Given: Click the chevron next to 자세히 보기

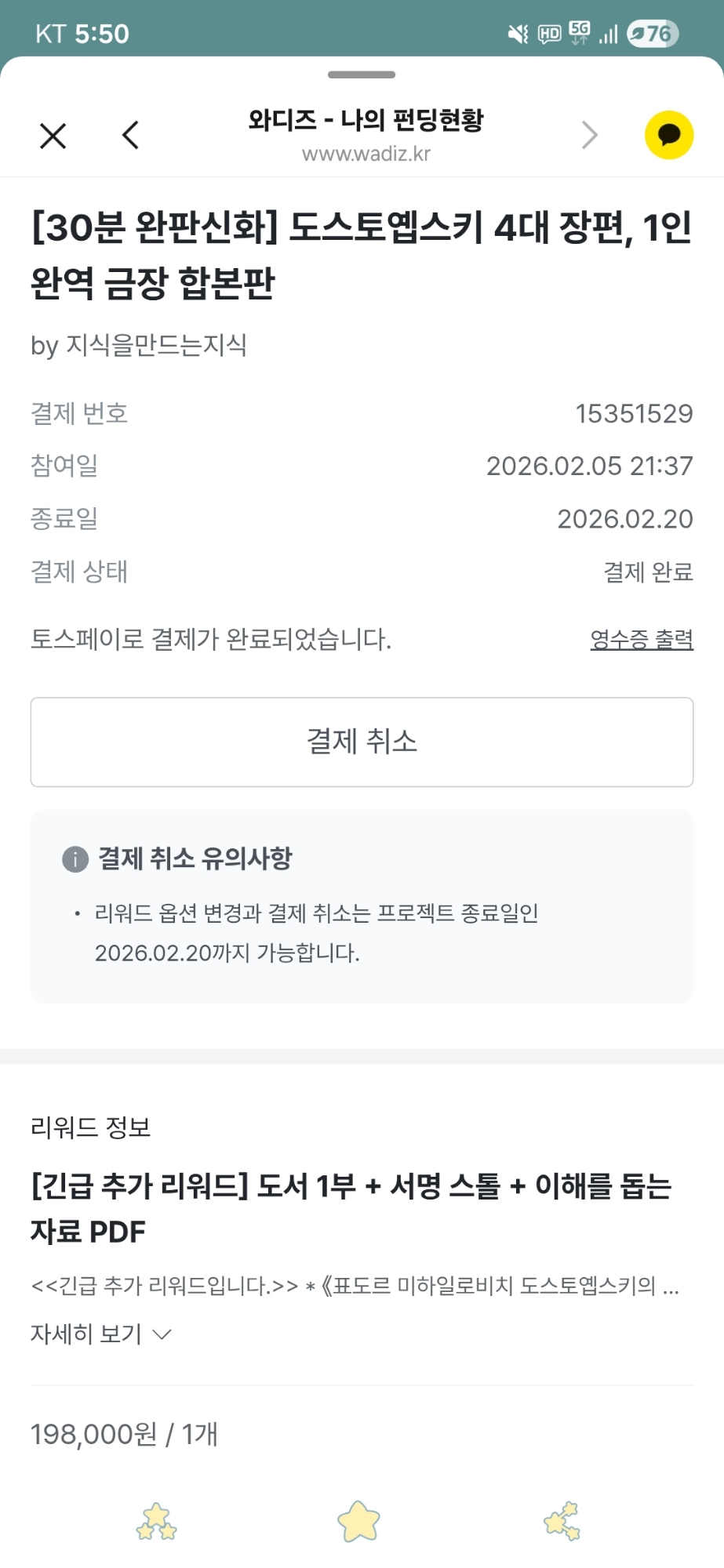Looking at the screenshot, I should point(162,1334).
